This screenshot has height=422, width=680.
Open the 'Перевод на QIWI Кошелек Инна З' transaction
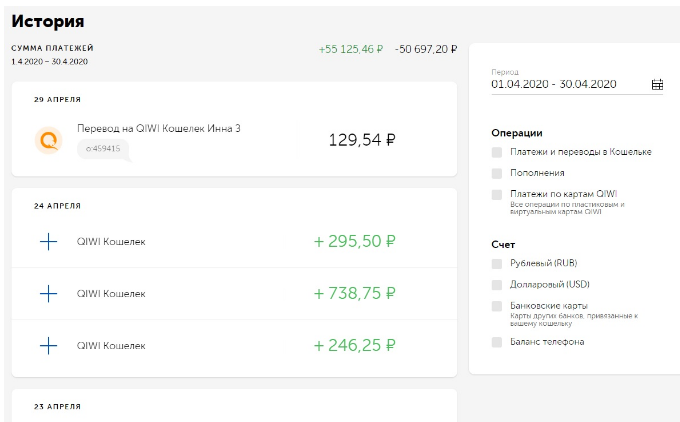click(x=234, y=141)
